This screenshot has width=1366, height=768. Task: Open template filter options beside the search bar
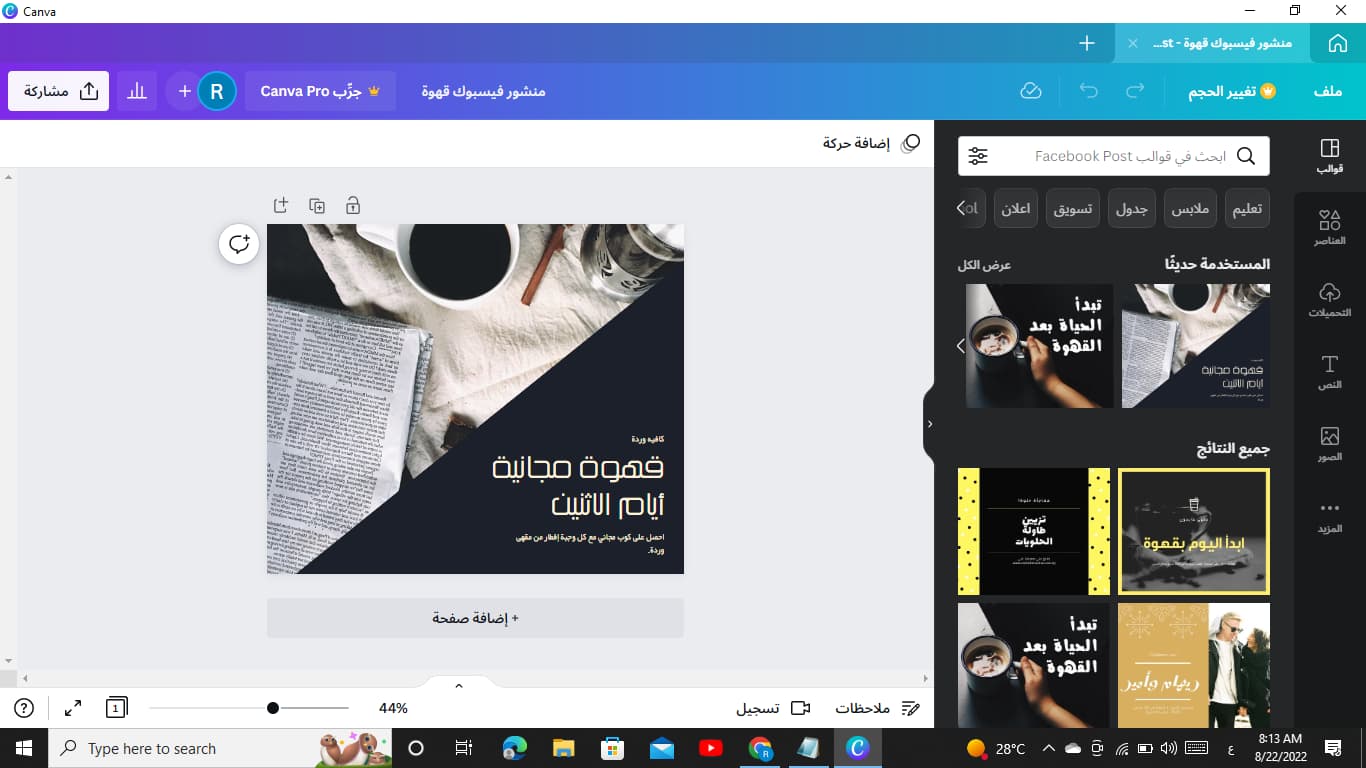(x=977, y=156)
